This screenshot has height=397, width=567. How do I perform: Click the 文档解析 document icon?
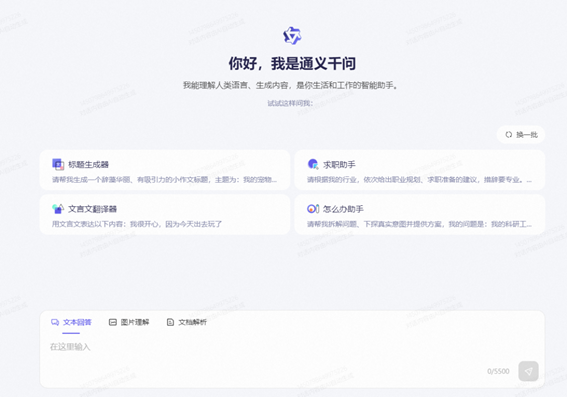(x=170, y=322)
